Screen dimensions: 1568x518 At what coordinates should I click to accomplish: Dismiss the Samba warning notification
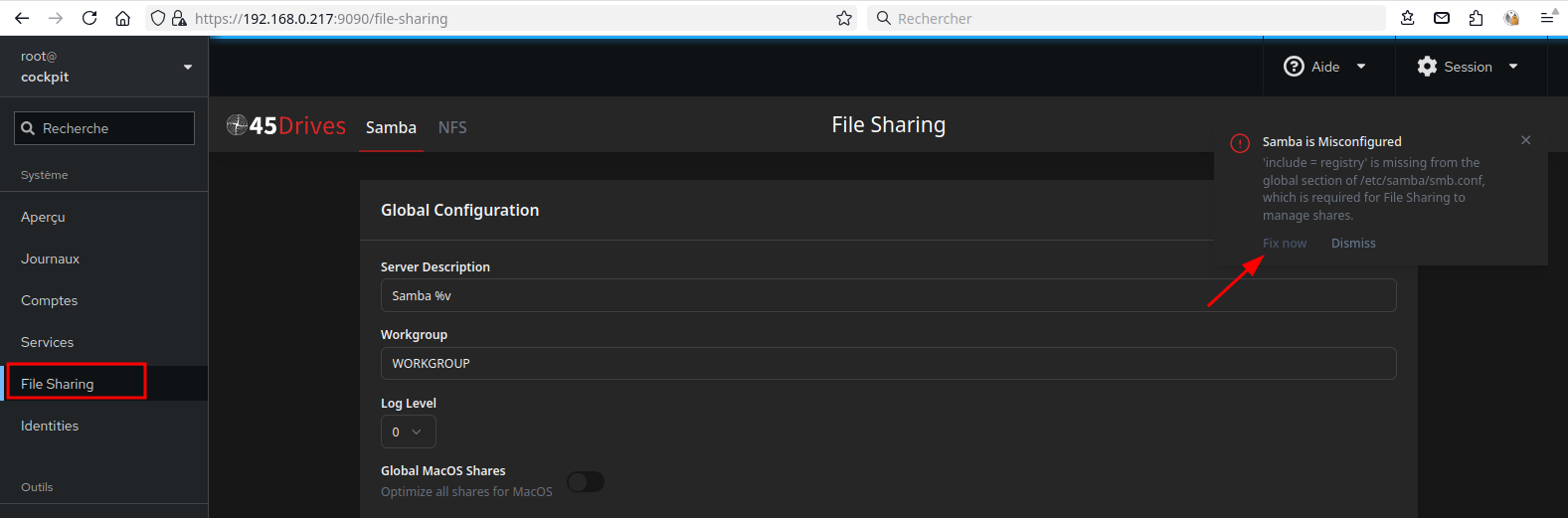pyautogui.click(x=1353, y=244)
